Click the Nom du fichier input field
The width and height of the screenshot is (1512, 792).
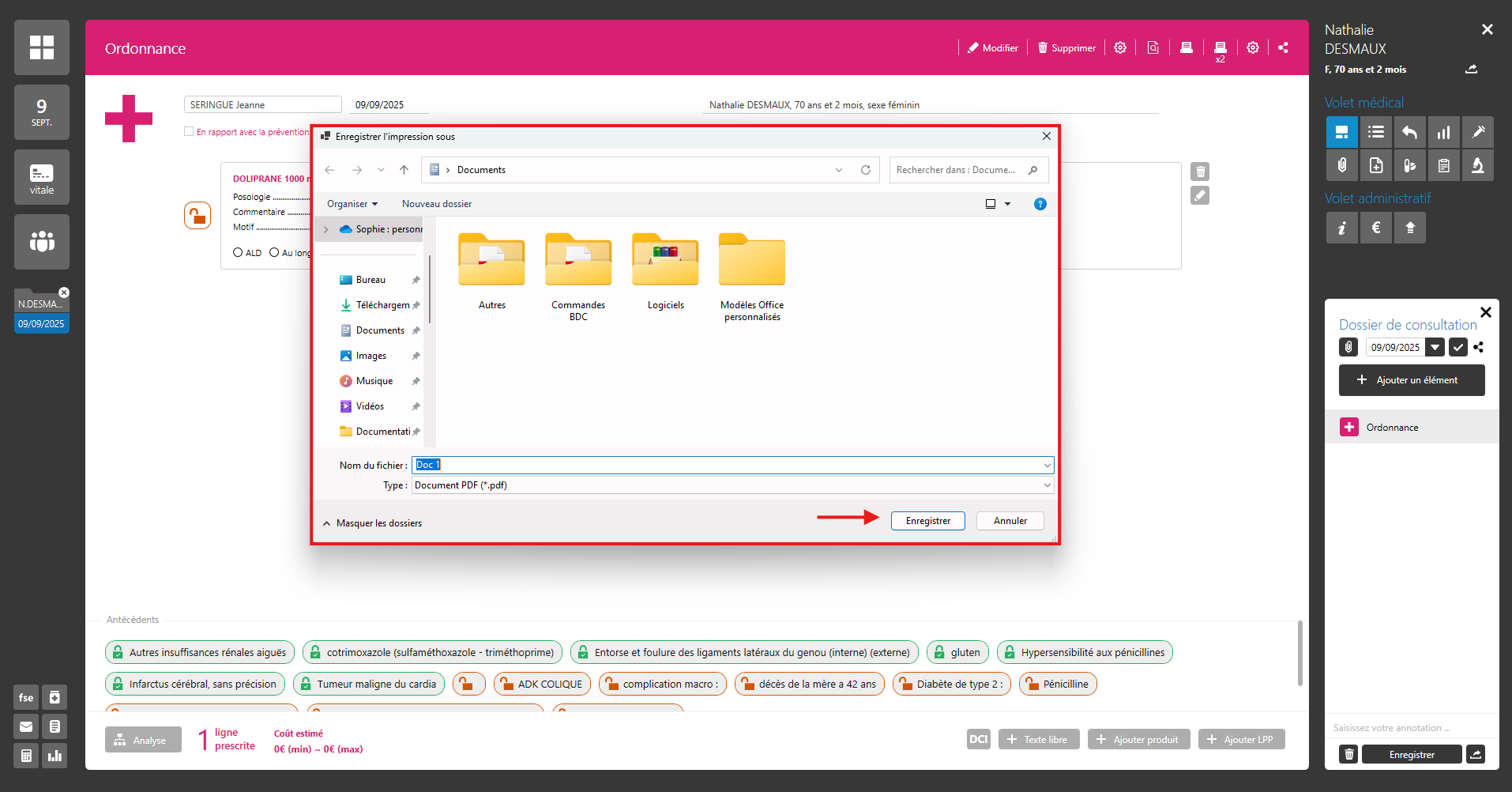pos(732,465)
